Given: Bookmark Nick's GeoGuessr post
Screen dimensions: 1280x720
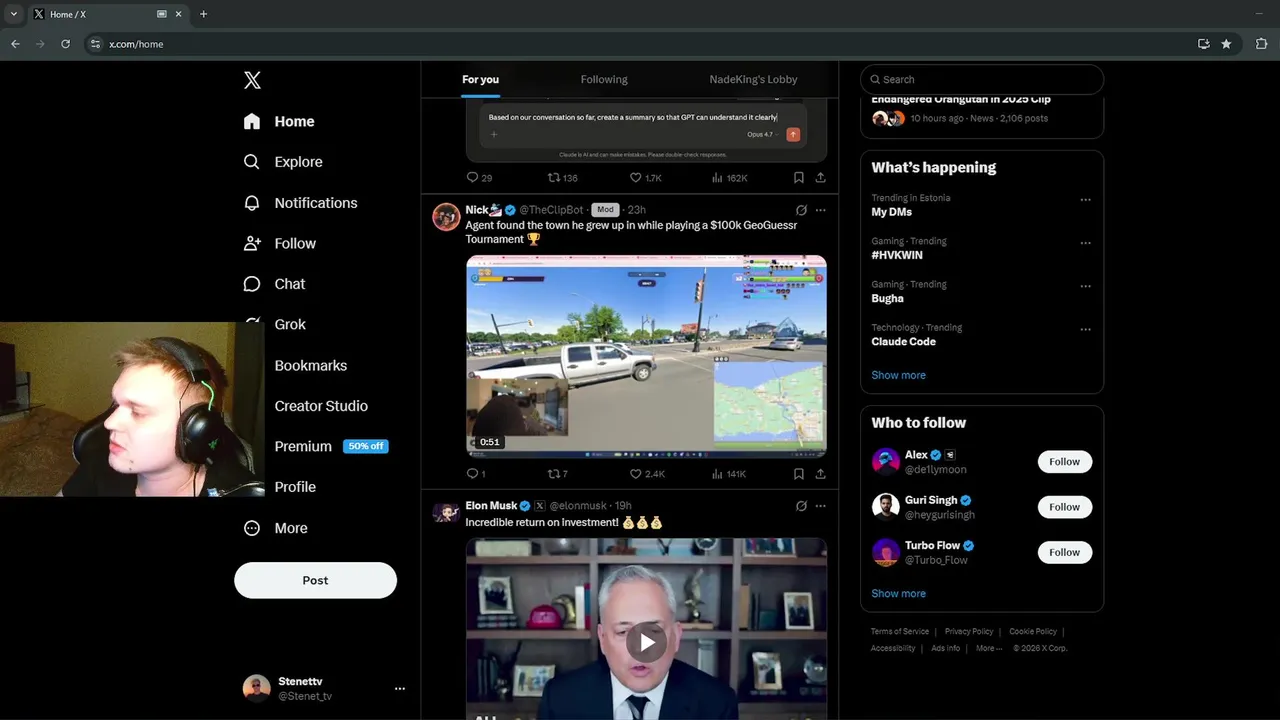Looking at the screenshot, I should tap(798, 474).
